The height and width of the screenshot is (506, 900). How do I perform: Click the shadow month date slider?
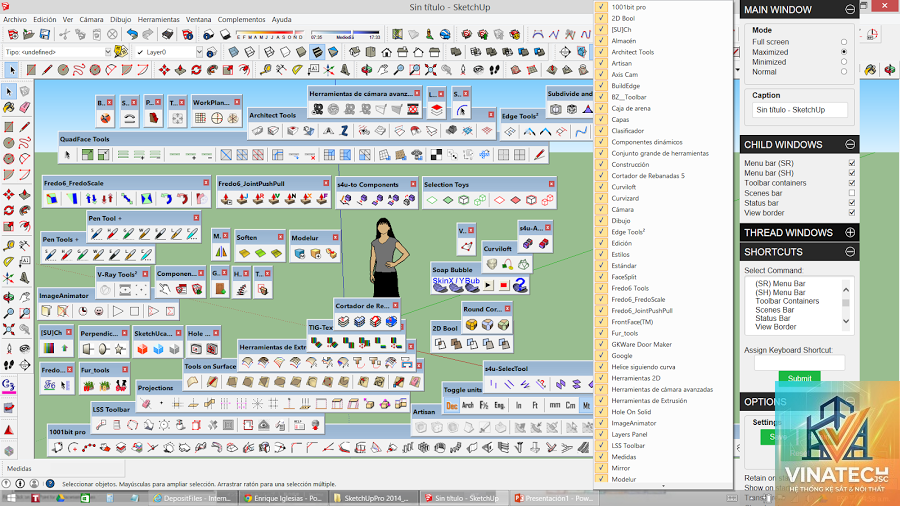(x=270, y=35)
